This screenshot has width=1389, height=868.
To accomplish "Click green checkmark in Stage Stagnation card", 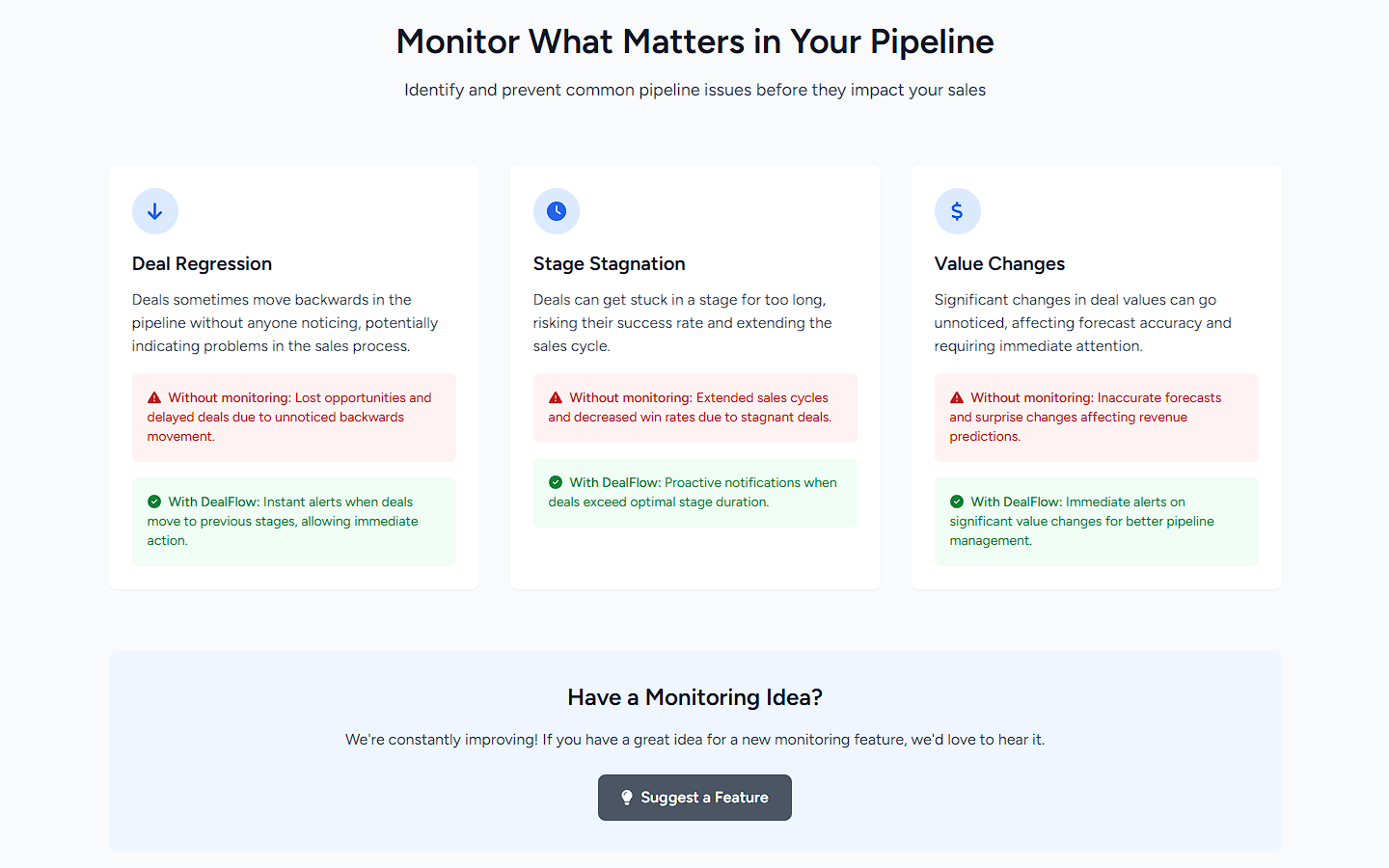I will tap(556, 482).
